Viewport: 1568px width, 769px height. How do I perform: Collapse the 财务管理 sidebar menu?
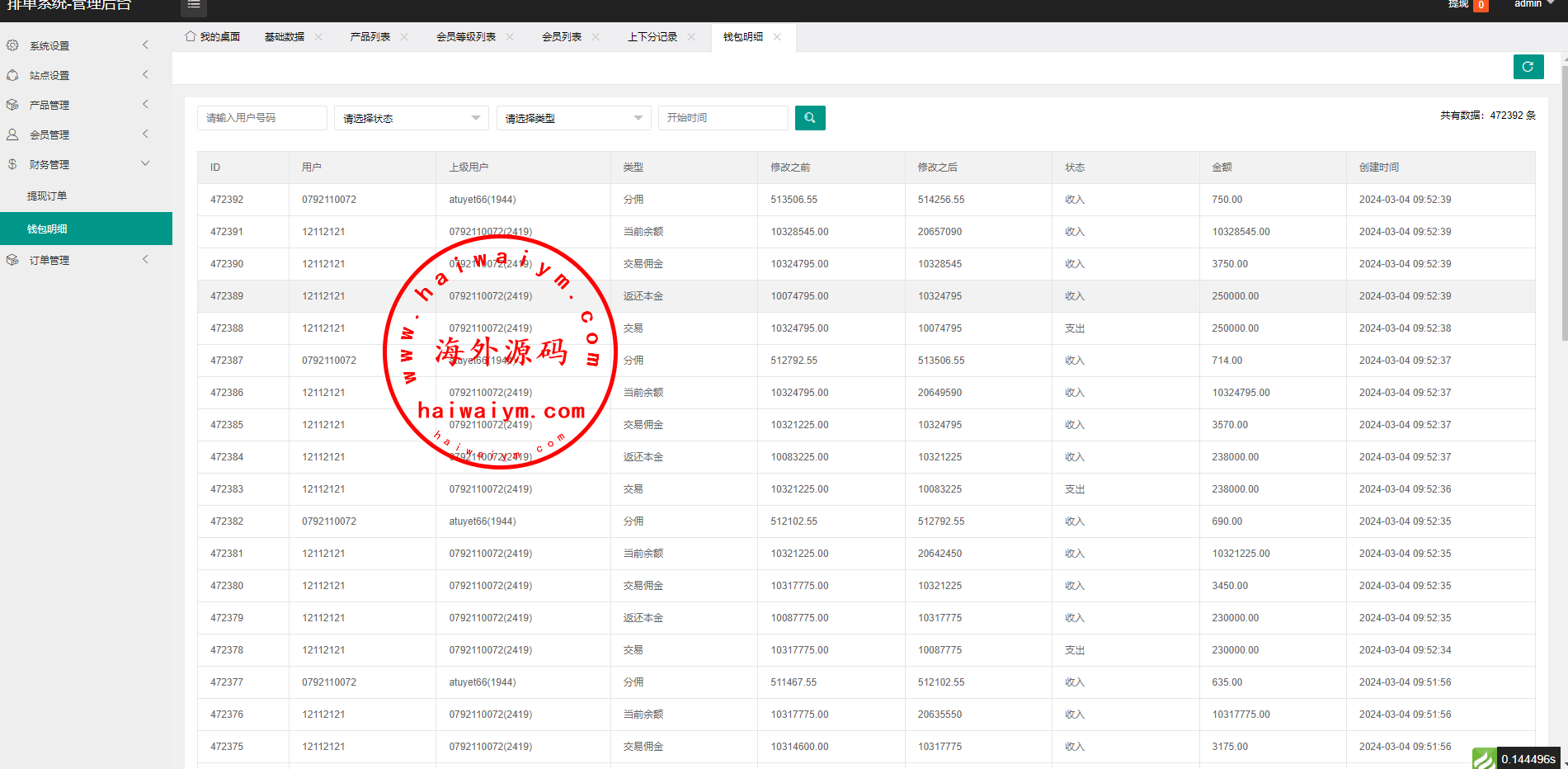(x=145, y=163)
